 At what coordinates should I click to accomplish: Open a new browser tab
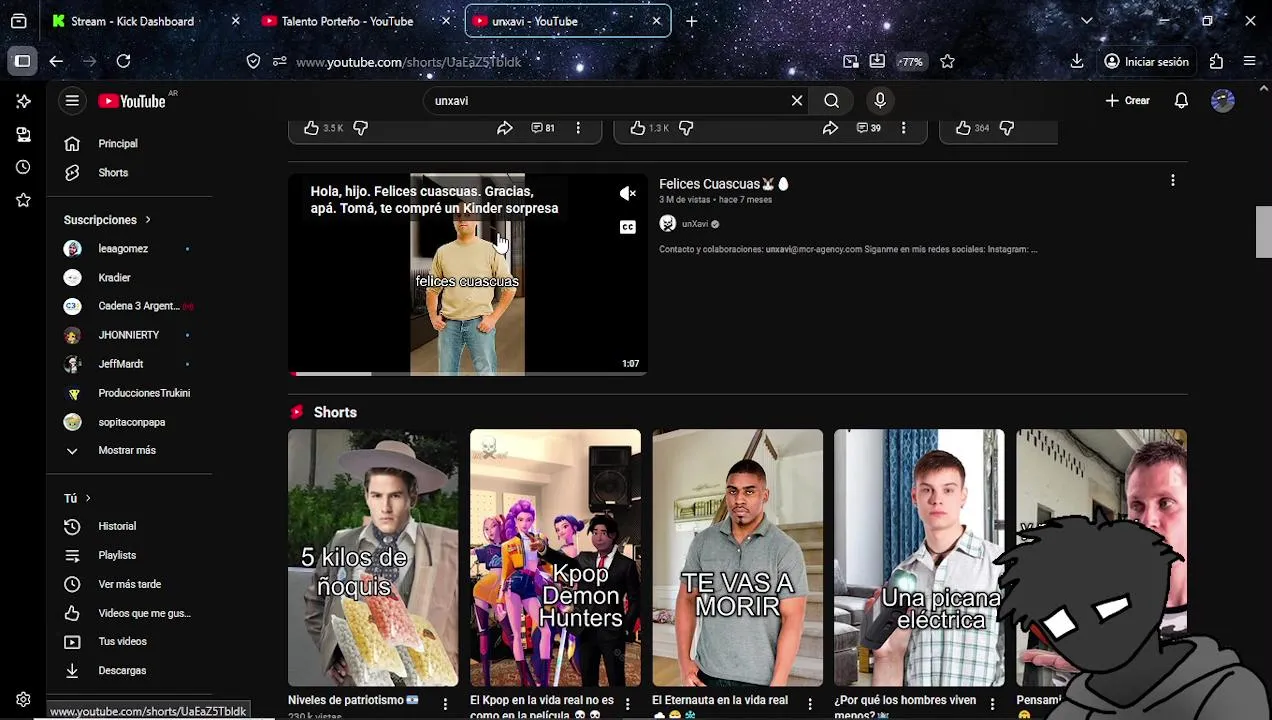pyautogui.click(x=691, y=21)
